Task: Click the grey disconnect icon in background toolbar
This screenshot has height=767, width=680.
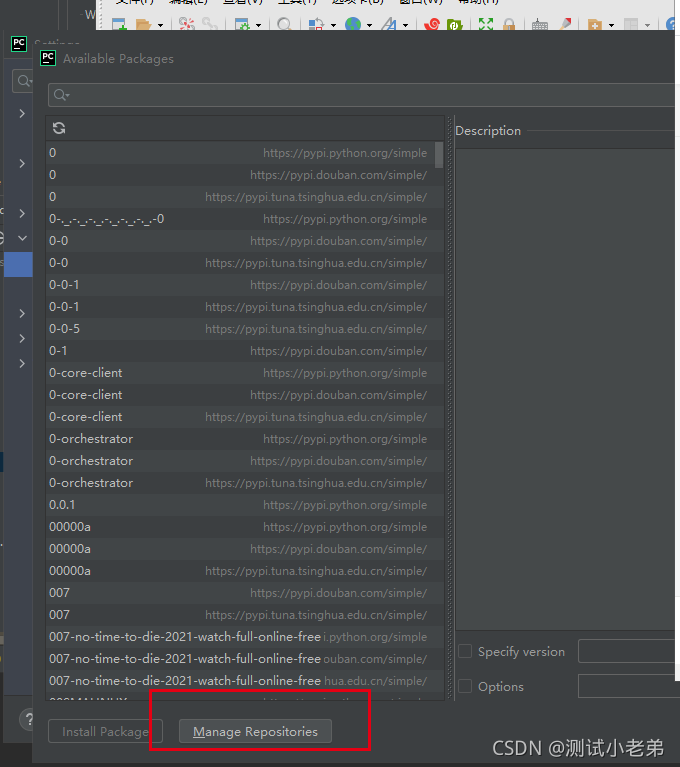Action: (x=210, y=24)
